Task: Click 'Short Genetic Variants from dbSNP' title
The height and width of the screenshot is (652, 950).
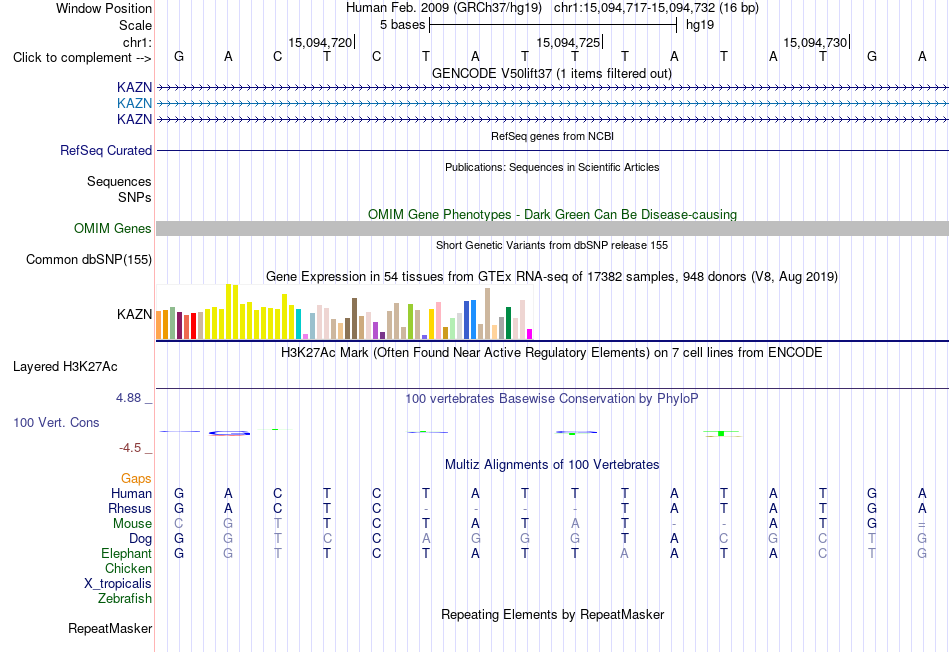Action: (x=552, y=245)
